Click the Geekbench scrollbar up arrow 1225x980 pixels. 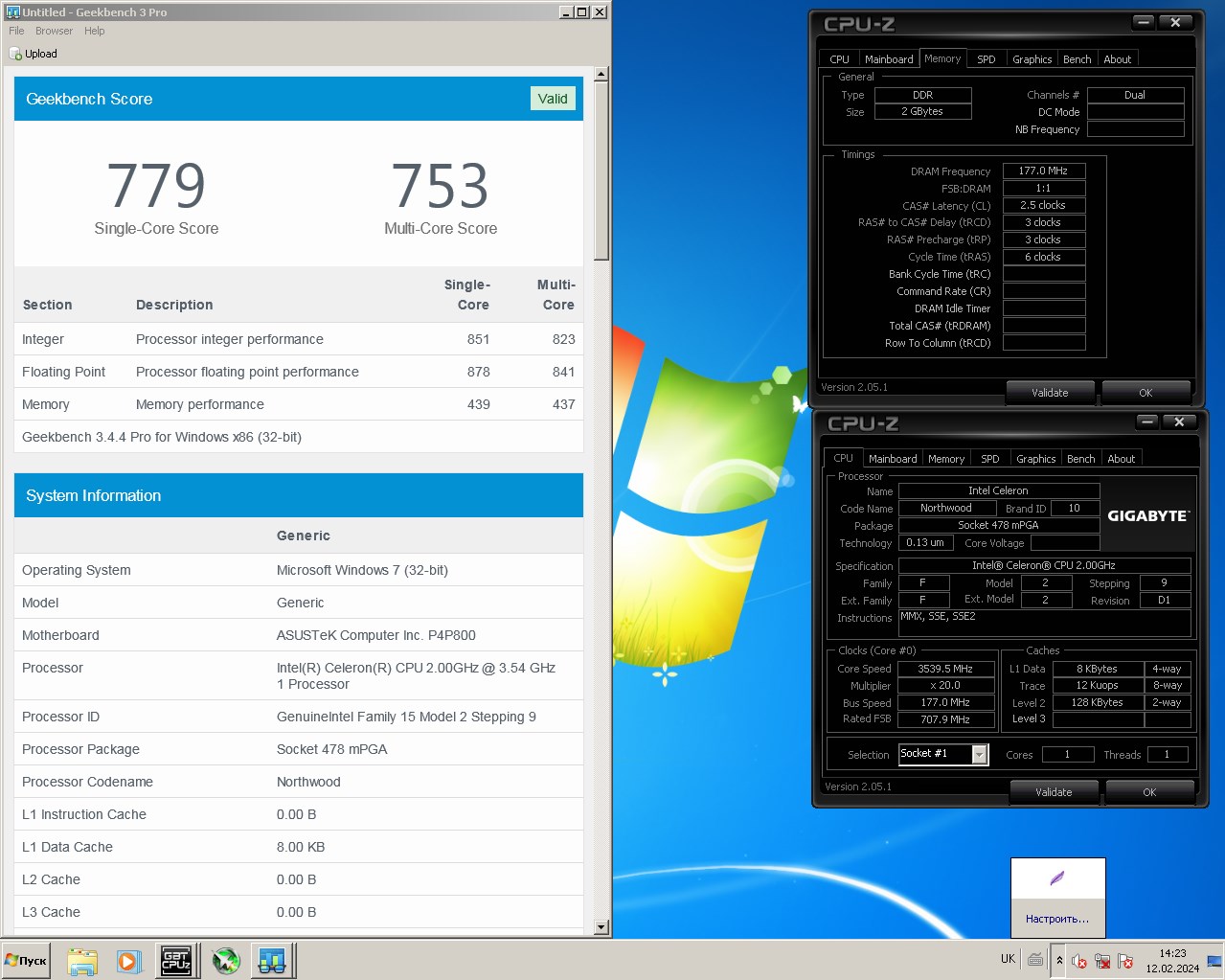[x=601, y=74]
